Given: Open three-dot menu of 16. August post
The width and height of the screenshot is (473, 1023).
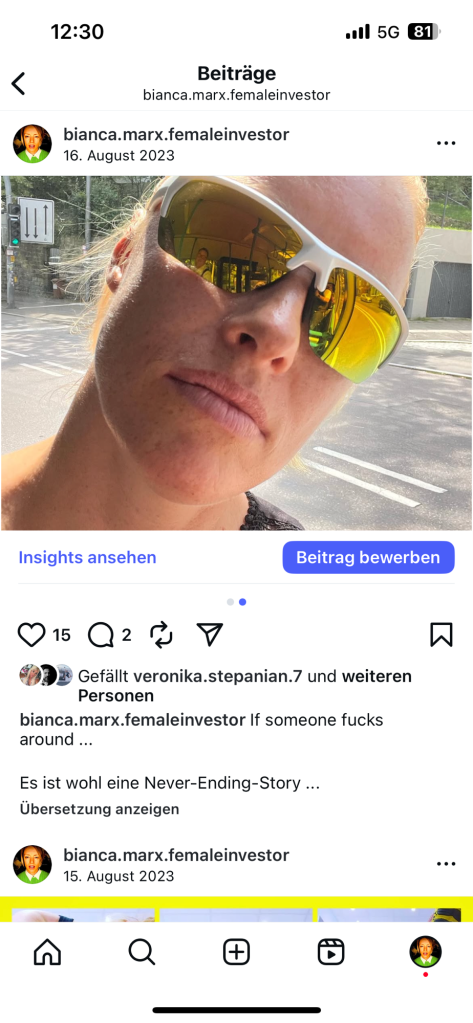Looking at the screenshot, I should pyautogui.click(x=446, y=143).
